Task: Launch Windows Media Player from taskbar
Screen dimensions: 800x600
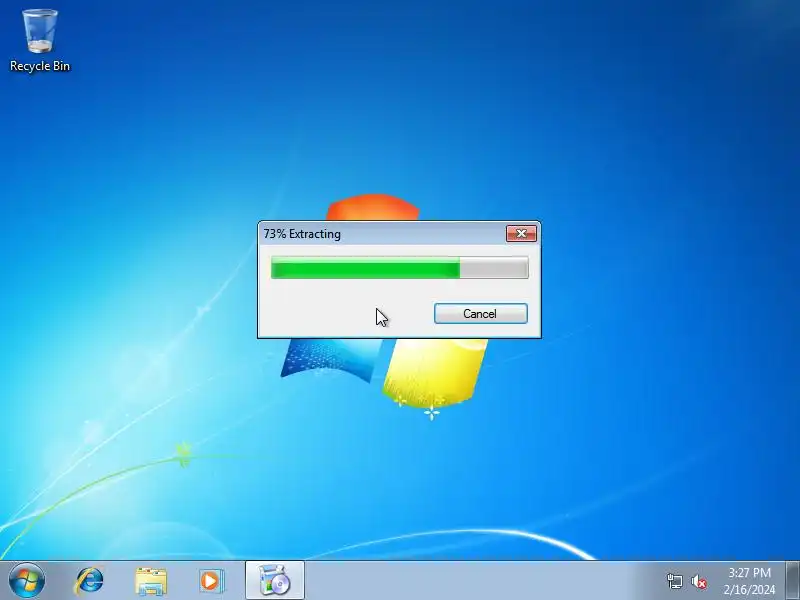Action: point(211,581)
